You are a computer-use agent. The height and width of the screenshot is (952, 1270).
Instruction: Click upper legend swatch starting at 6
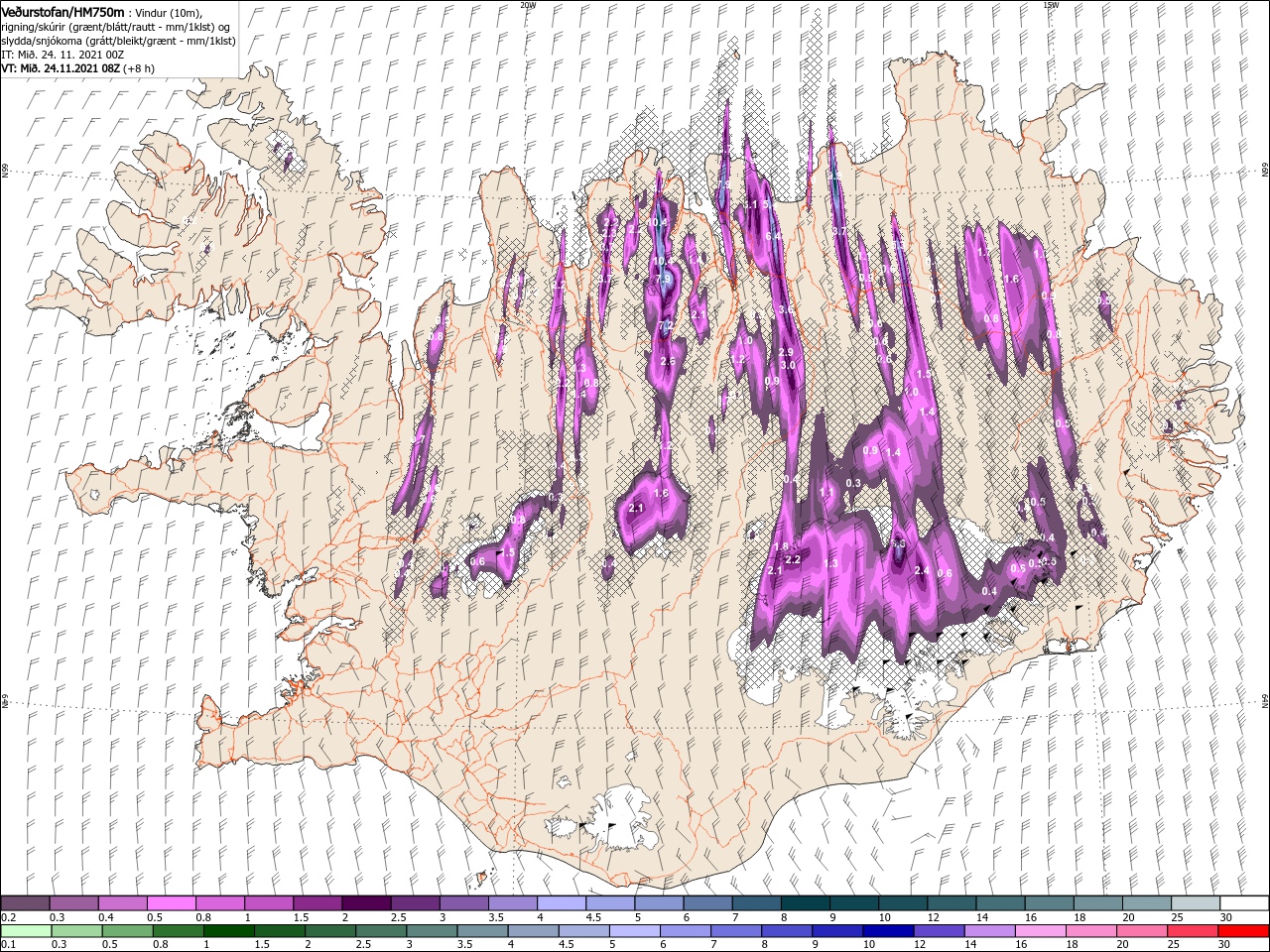click(707, 902)
